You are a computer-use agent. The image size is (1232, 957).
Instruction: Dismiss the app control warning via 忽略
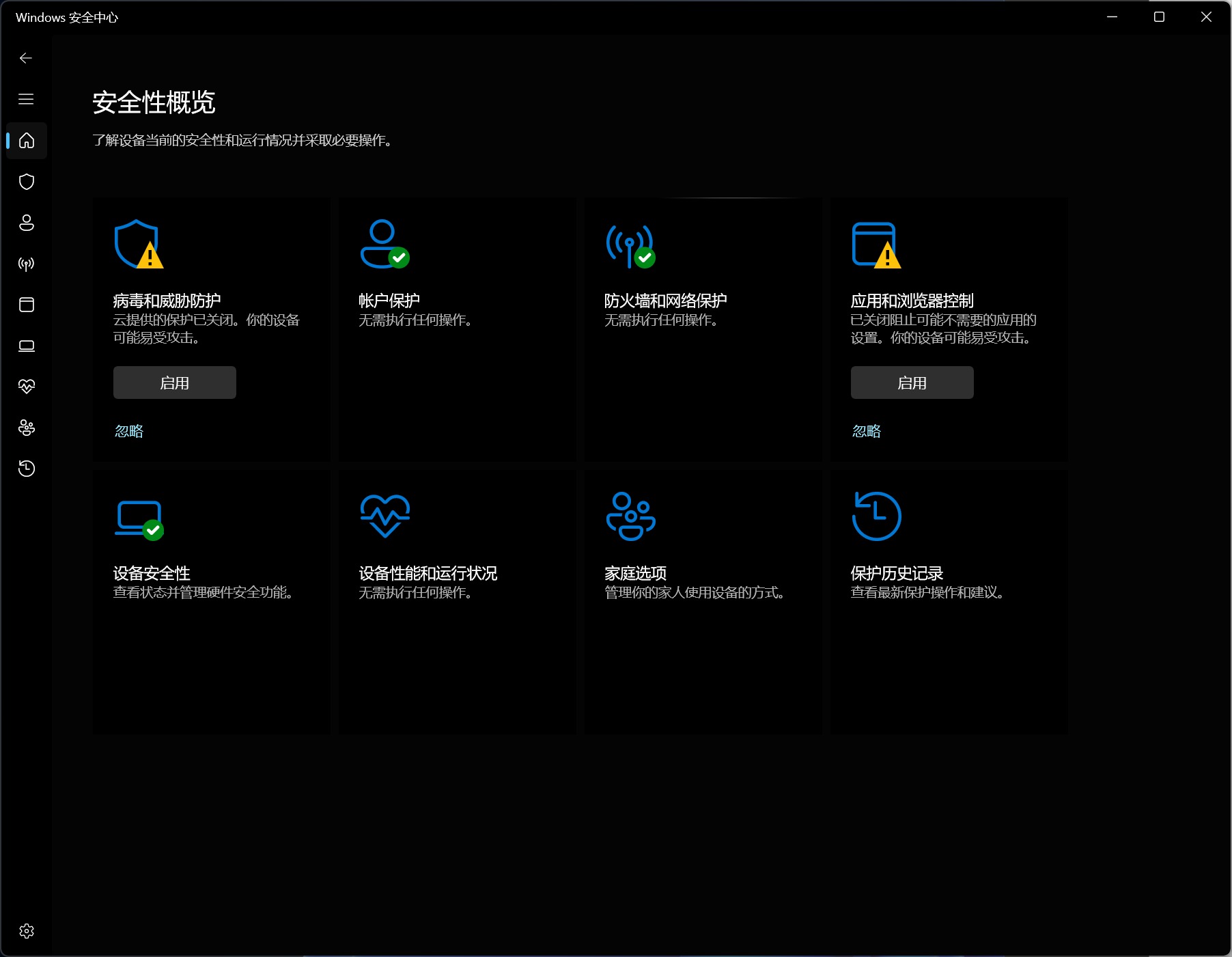coord(867,431)
